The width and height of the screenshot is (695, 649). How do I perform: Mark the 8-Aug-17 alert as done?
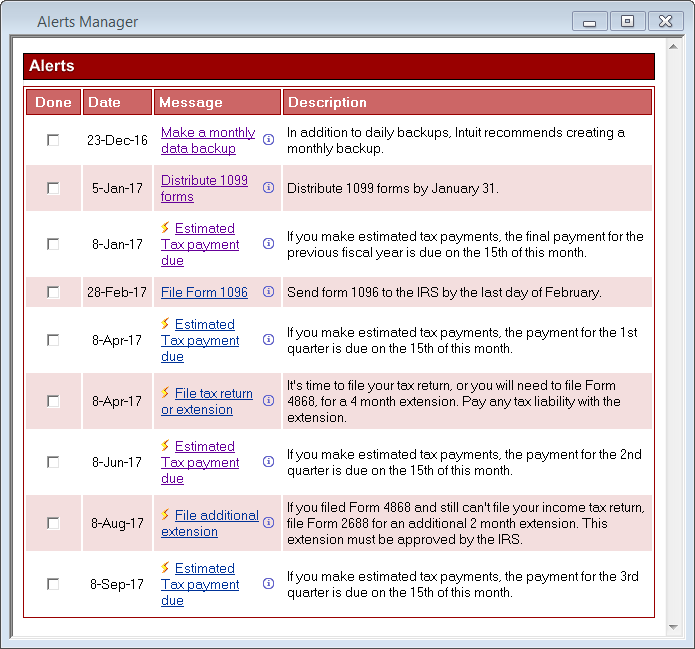pyautogui.click(x=53, y=523)
